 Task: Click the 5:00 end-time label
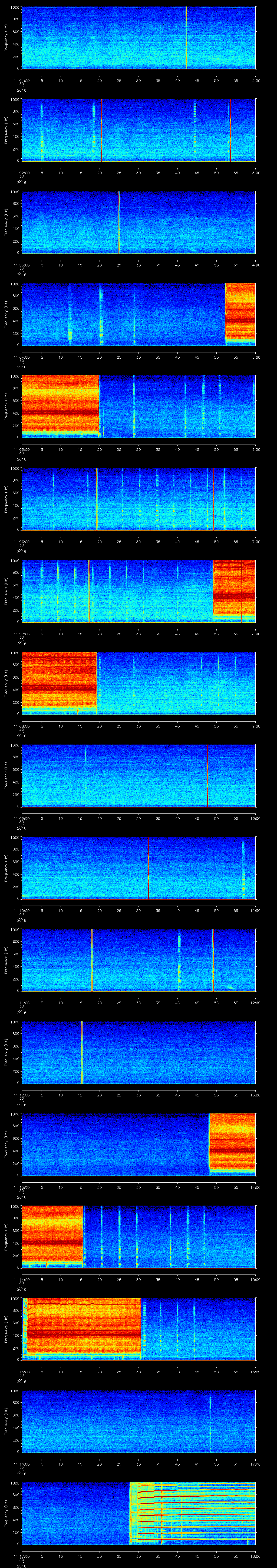(256, 357)
